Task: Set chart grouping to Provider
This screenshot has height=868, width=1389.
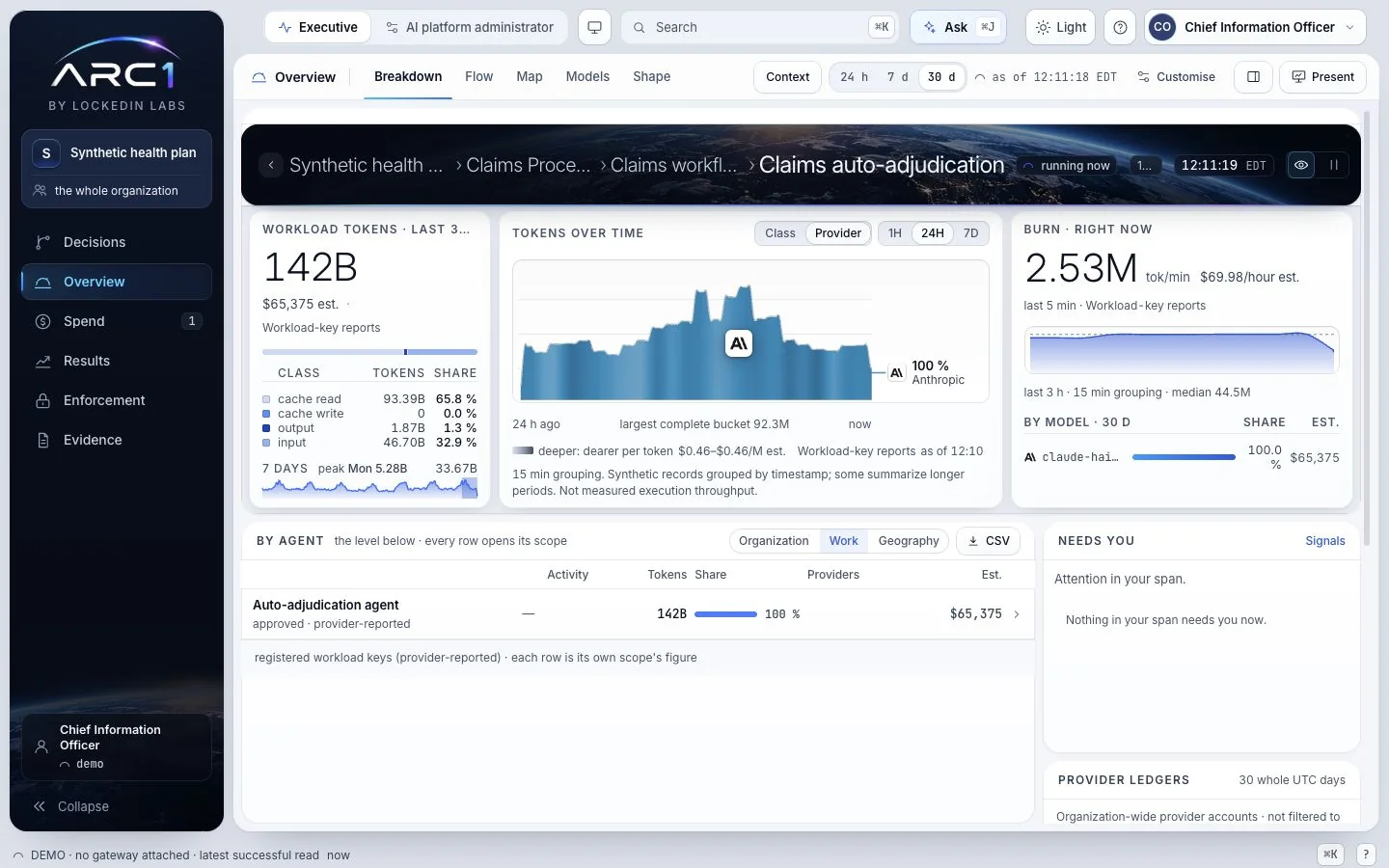Action: tap(837, 233)
